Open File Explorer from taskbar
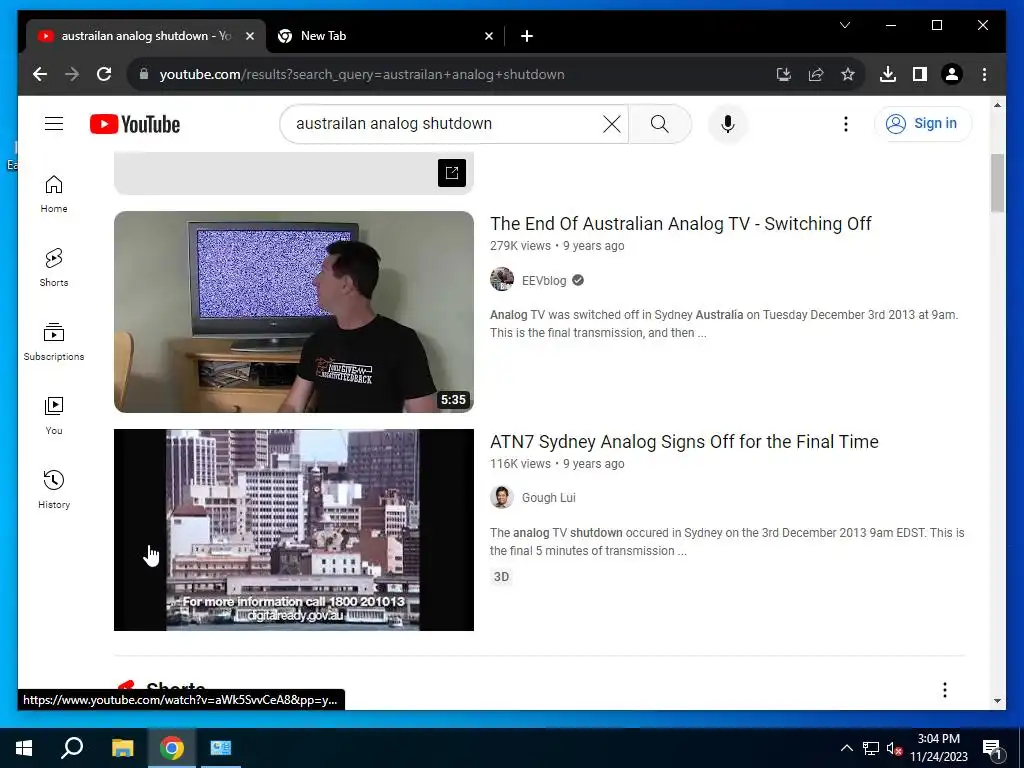The width and height of the screenshot is (1024, 768). click(x=122, y=748)
